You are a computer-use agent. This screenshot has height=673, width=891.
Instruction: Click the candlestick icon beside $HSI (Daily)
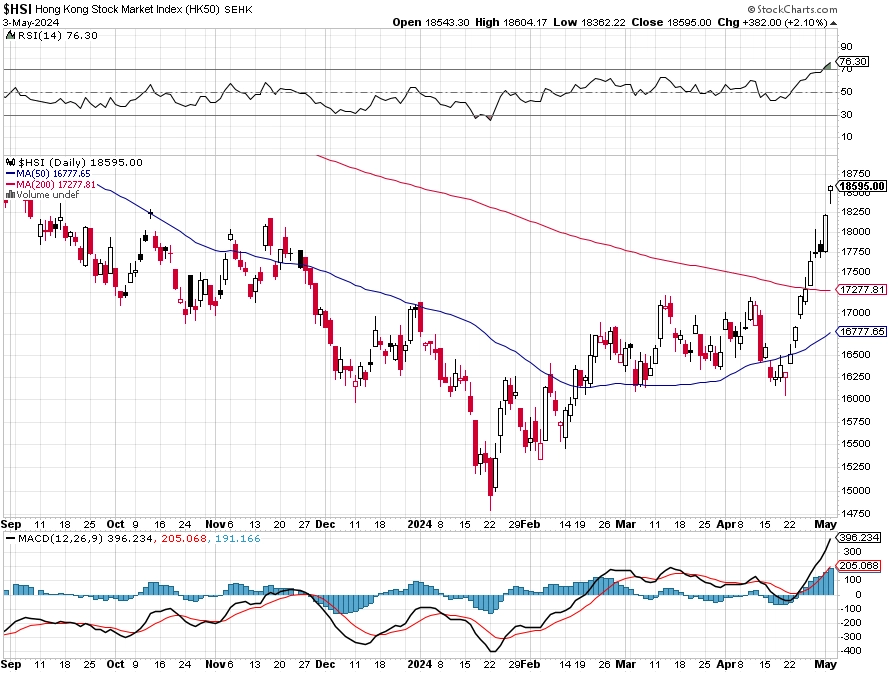(10, 163)
